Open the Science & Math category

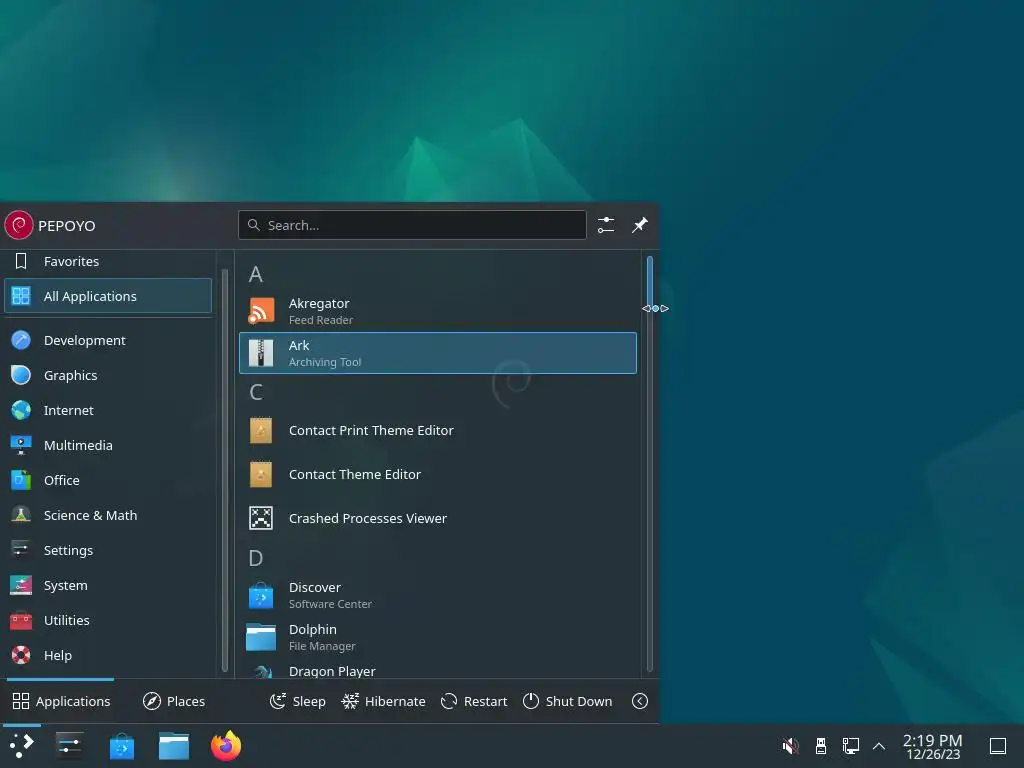(x=108, y=515)
